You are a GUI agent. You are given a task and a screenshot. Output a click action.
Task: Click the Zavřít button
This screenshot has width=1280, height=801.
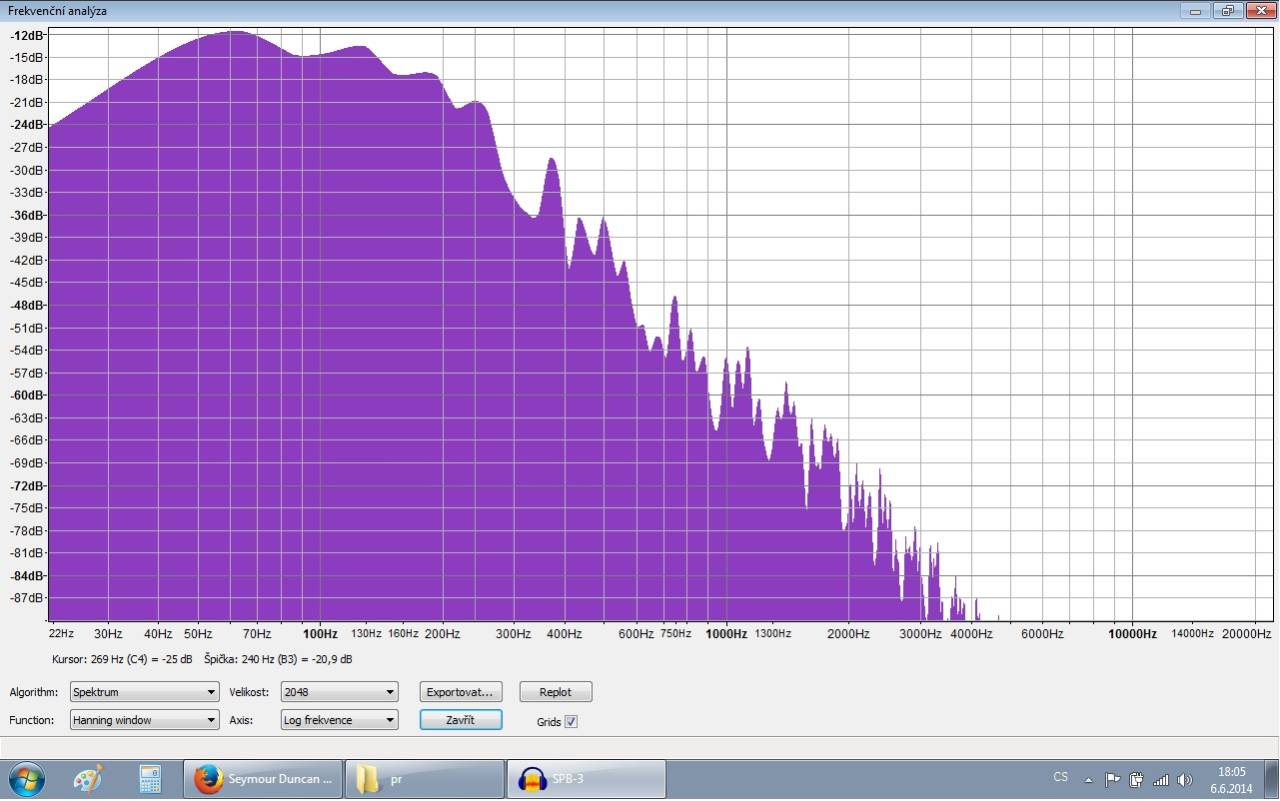pyautogui.click(x=460, y=720)
